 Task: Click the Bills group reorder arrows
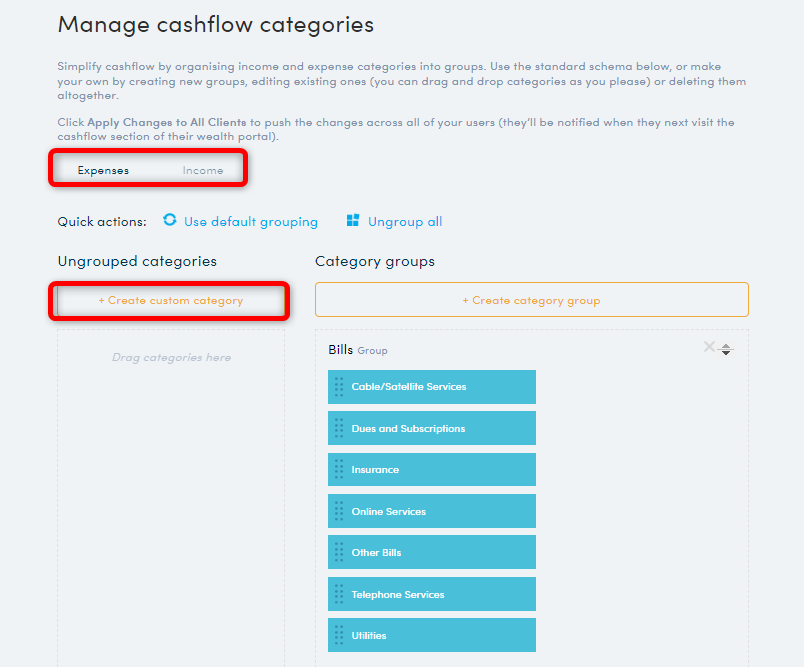click(x=726, y=349)
